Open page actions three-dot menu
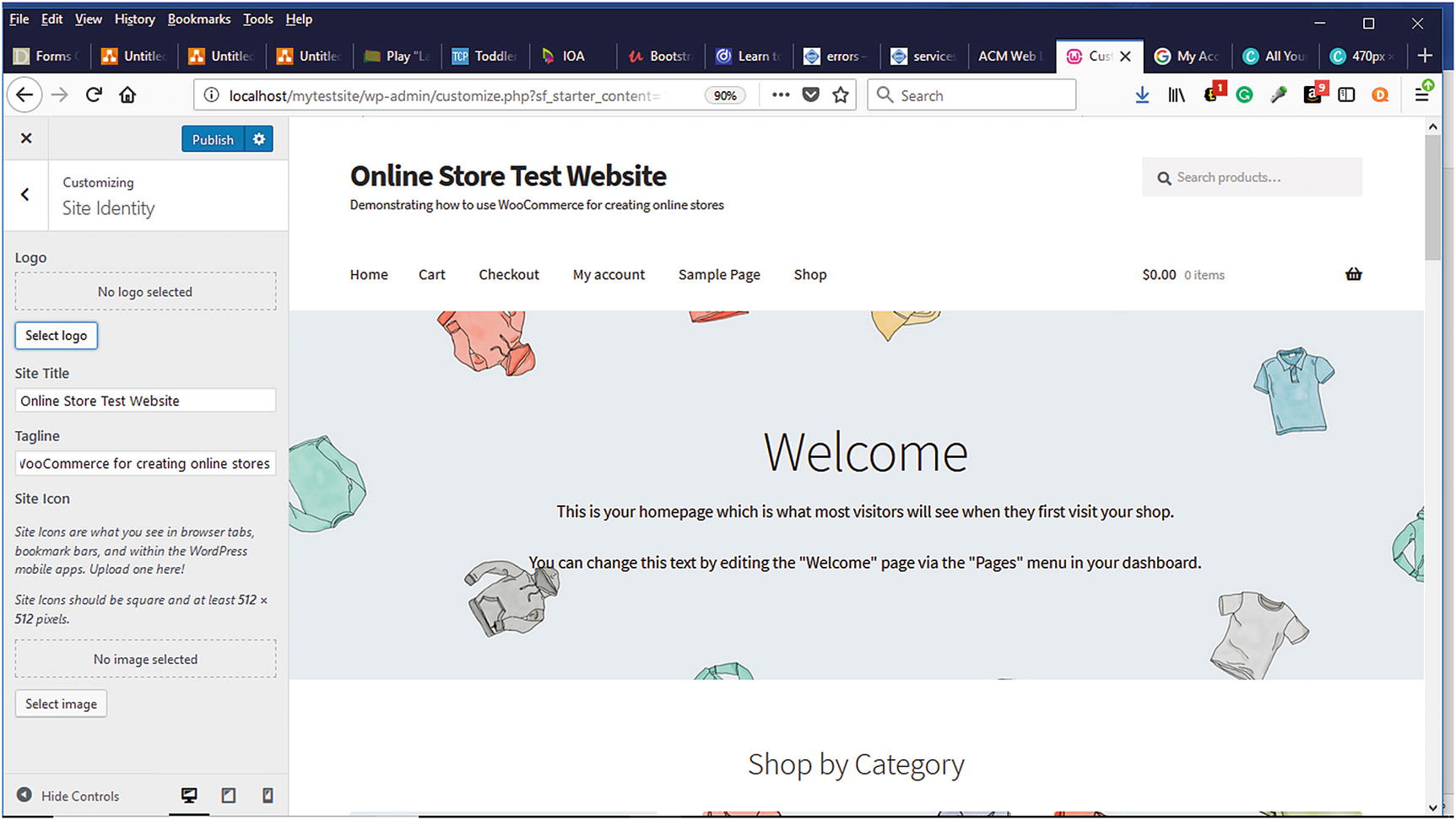Screen dimensions: 1456x820 tap(781, 95)
